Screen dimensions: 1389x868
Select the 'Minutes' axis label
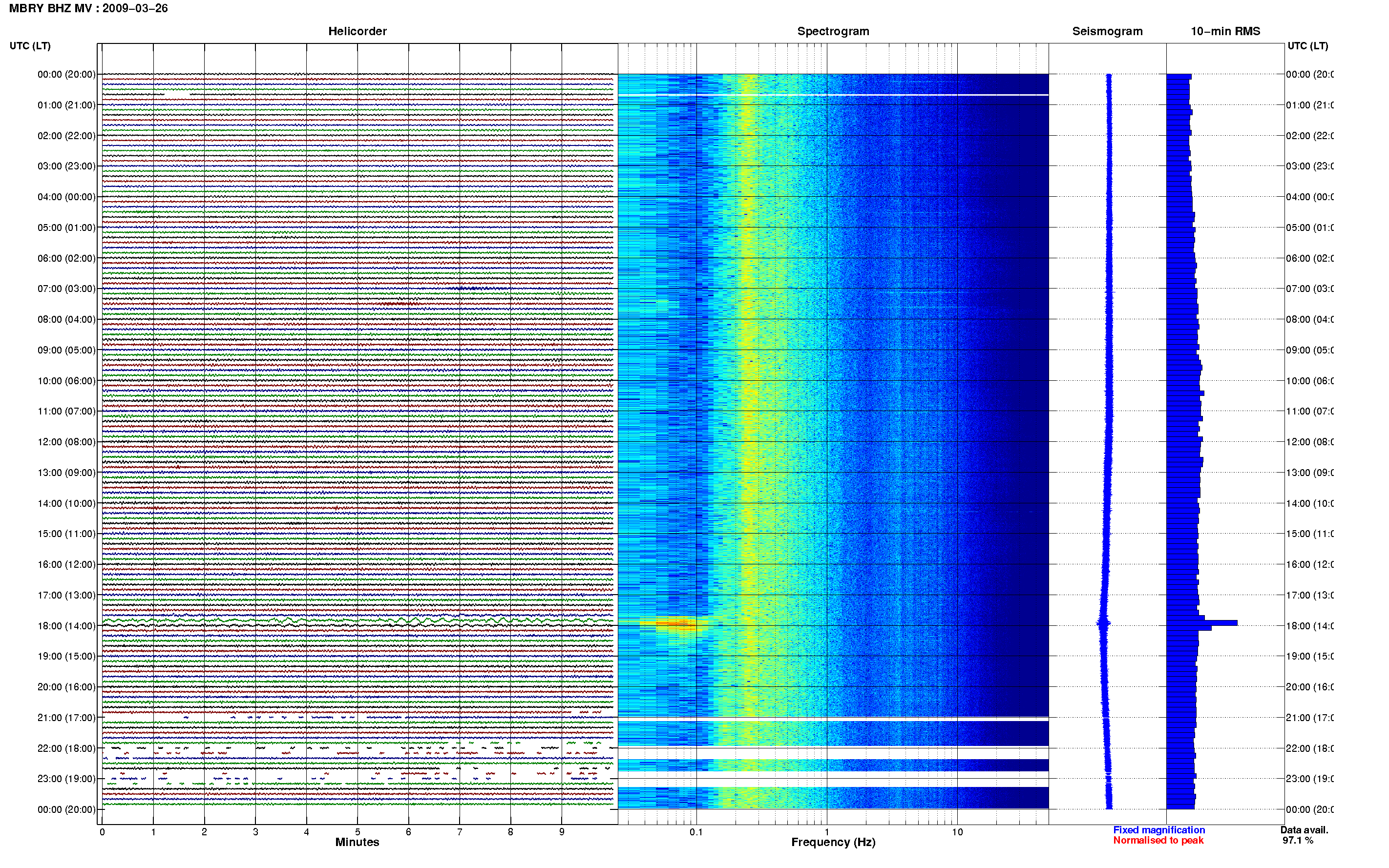357,842
